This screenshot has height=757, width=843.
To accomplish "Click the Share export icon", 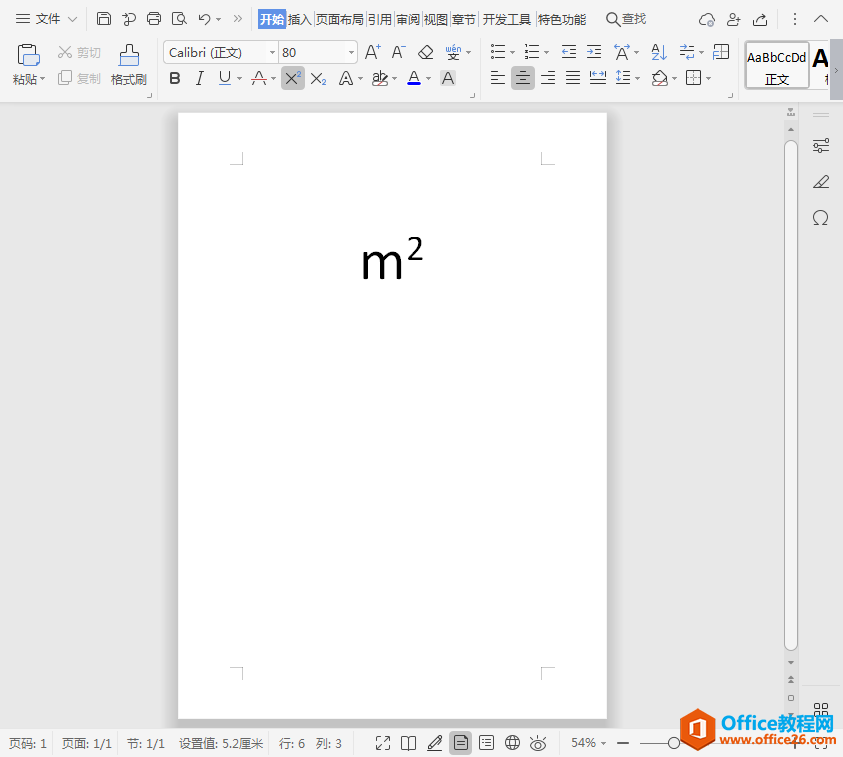I will (760, 20).
